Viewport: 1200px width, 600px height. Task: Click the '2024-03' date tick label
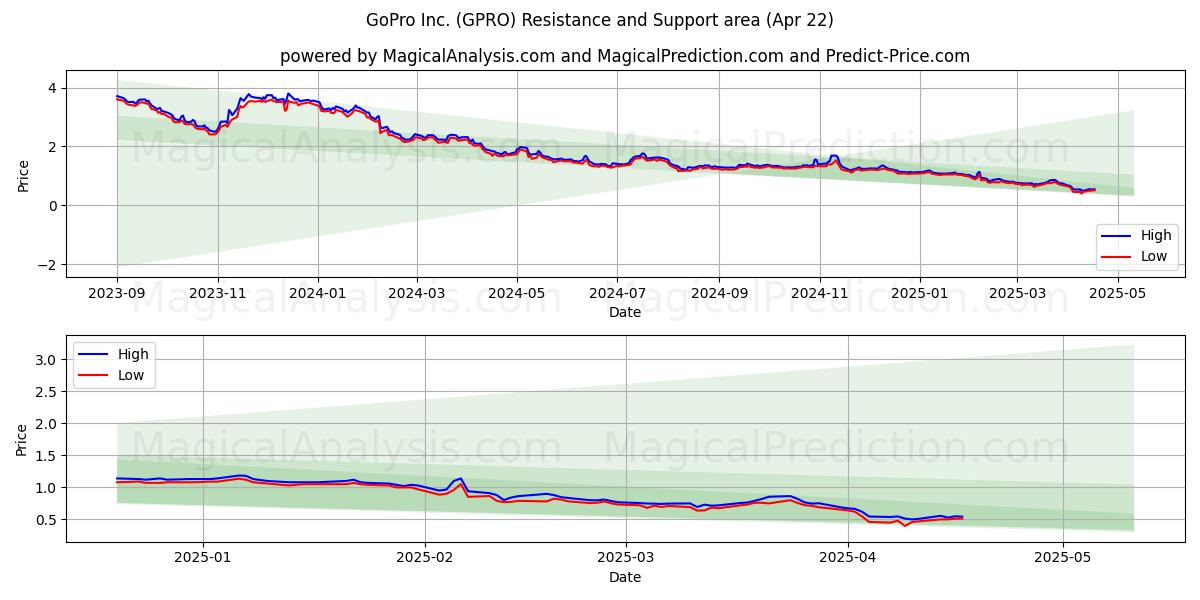pyautogui.click(x=417, y=294)
